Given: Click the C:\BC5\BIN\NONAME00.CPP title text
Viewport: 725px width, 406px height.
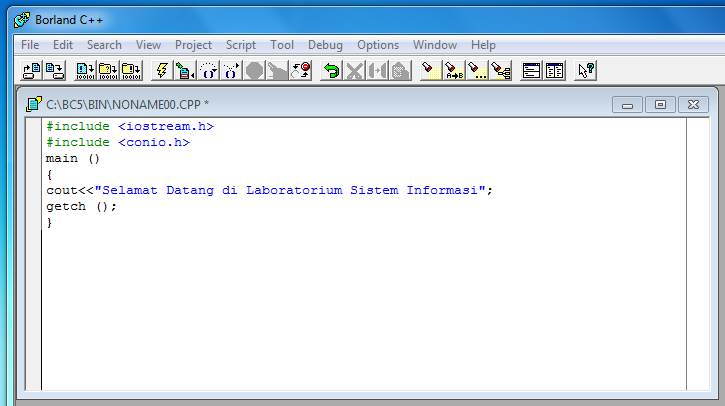Looking at the screenshot, I should click(128, 105).
